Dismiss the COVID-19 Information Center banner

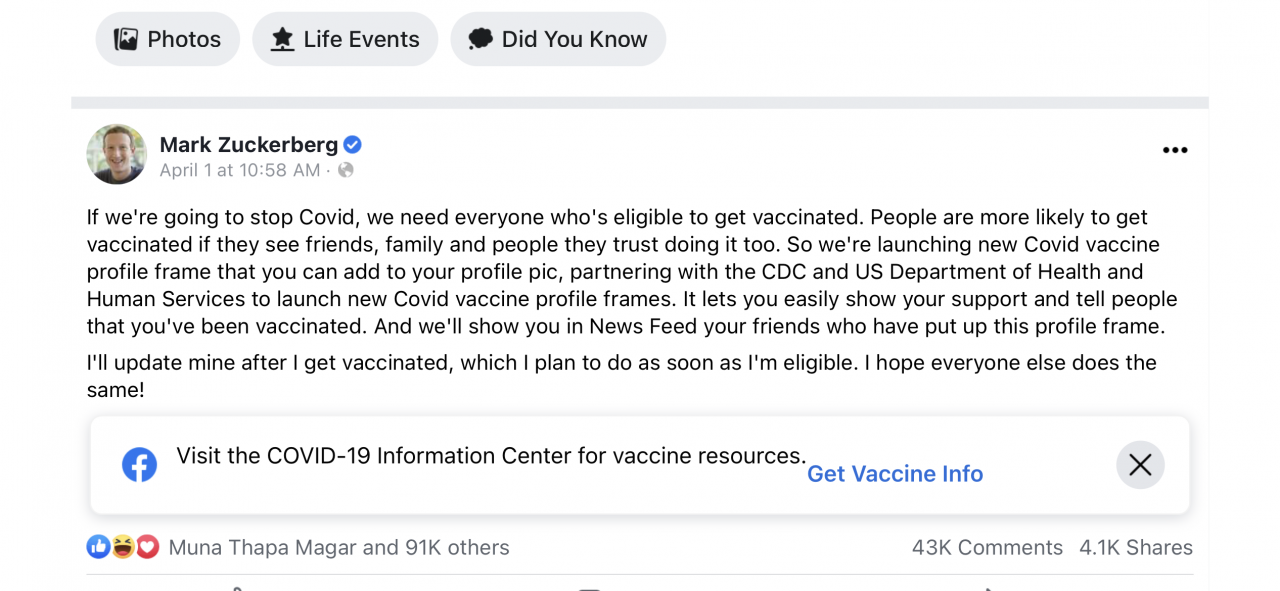coord(1140,465)
